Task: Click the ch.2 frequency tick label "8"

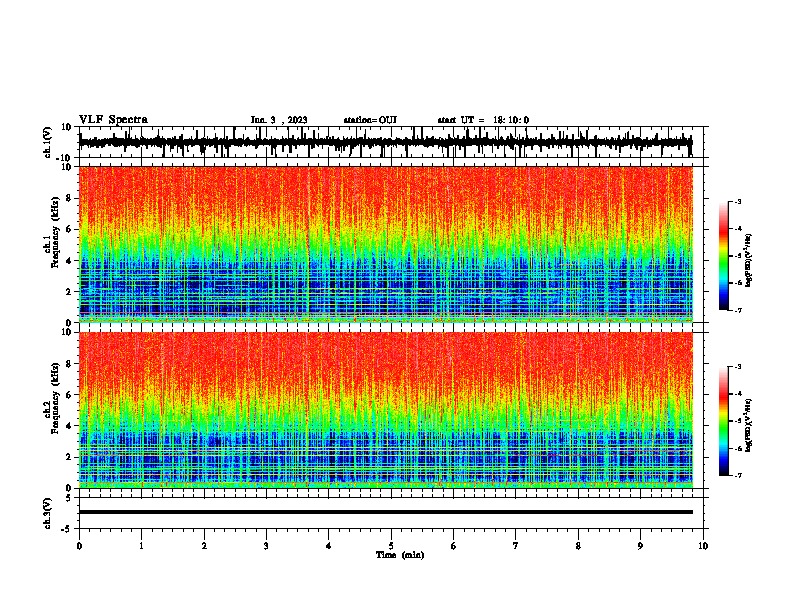Action: (x=69, y=364)
